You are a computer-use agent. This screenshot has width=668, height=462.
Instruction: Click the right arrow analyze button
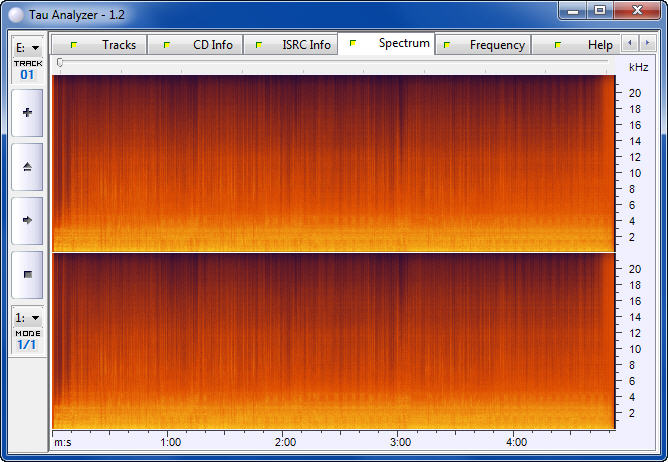[27, 220]
